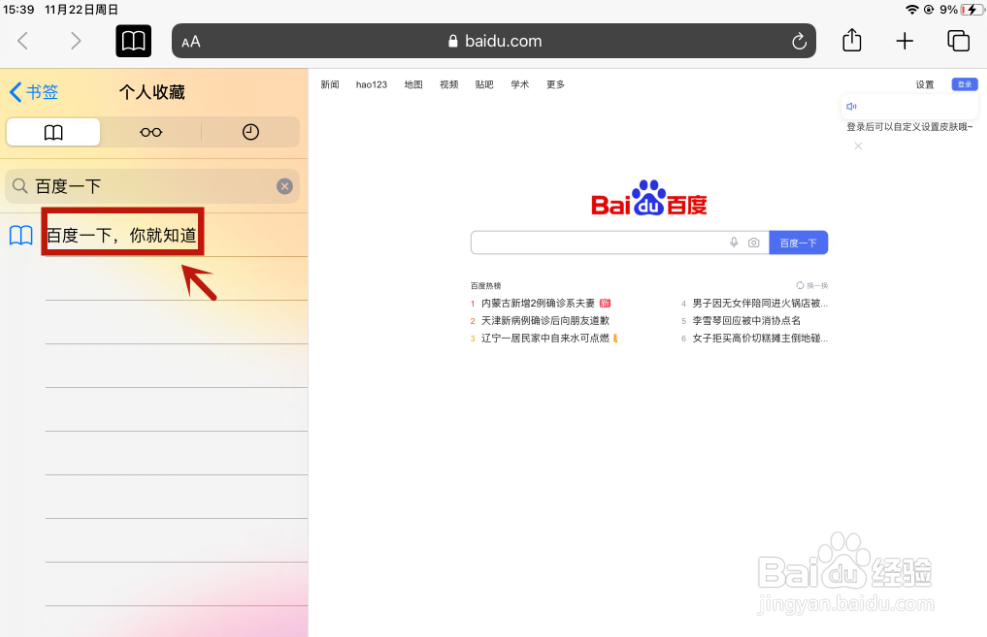This screenshot has width=987, height=637.
Task: Open the 视频 link
Action: [x=449, y=84]
